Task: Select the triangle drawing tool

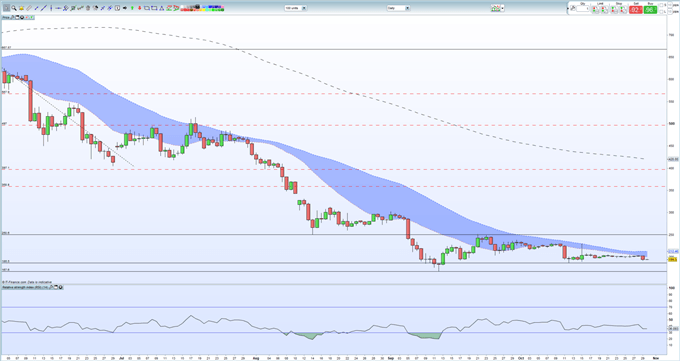Action: click(x=161, y=8)
